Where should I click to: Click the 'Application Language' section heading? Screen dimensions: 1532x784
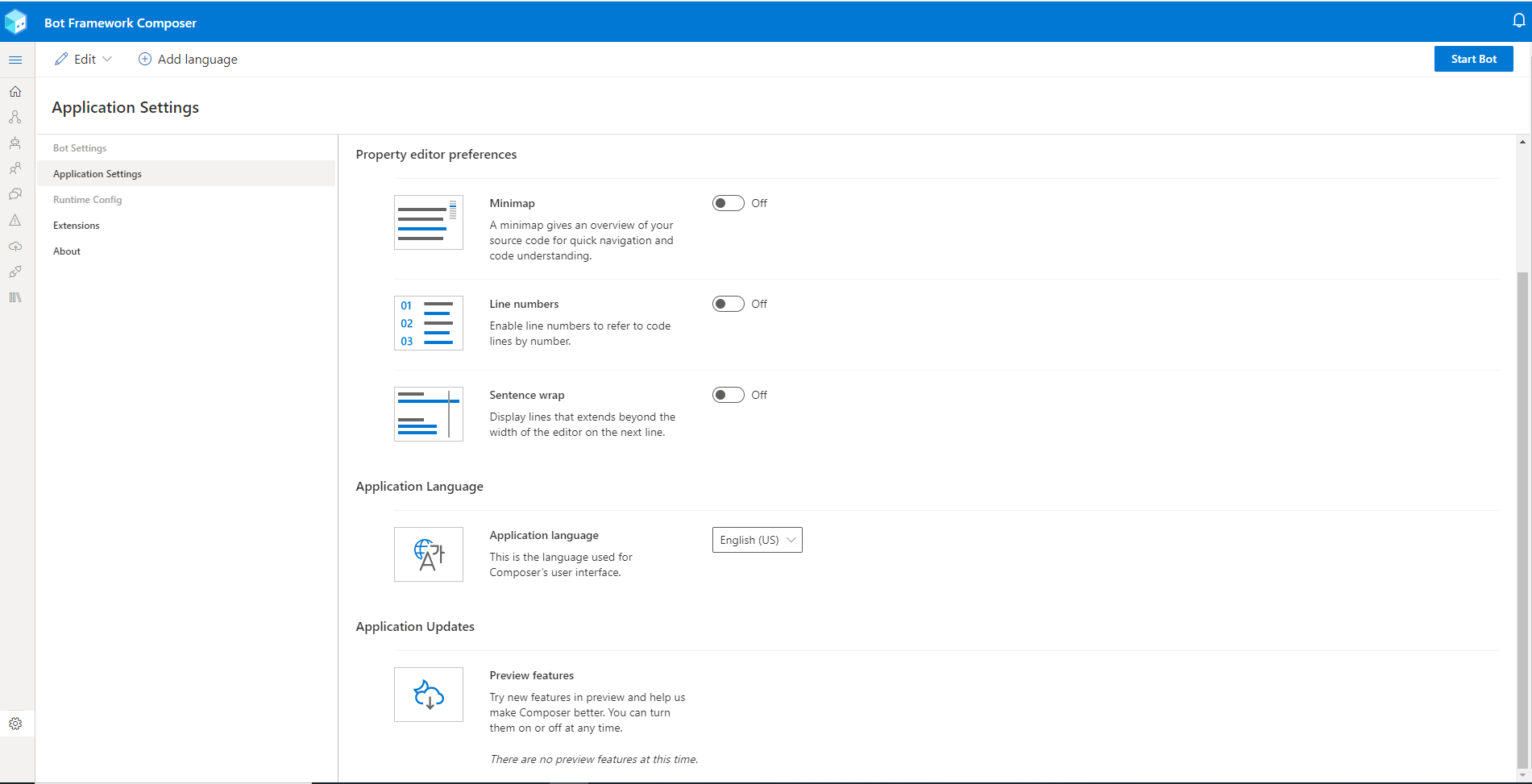(419, 487)
